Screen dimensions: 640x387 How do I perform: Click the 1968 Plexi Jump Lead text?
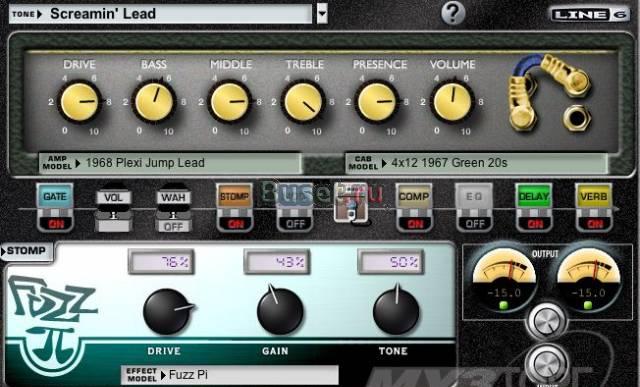[145, 163]
